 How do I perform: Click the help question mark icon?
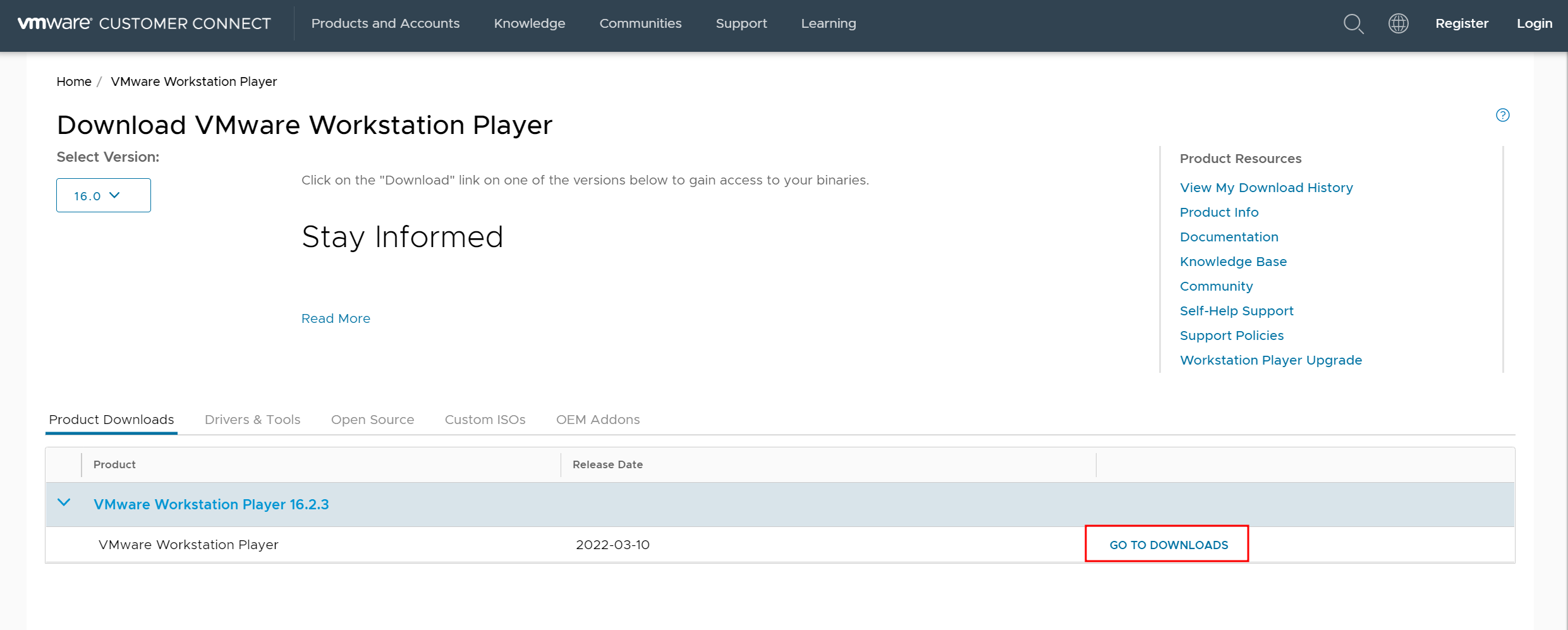coord(1502,115)
